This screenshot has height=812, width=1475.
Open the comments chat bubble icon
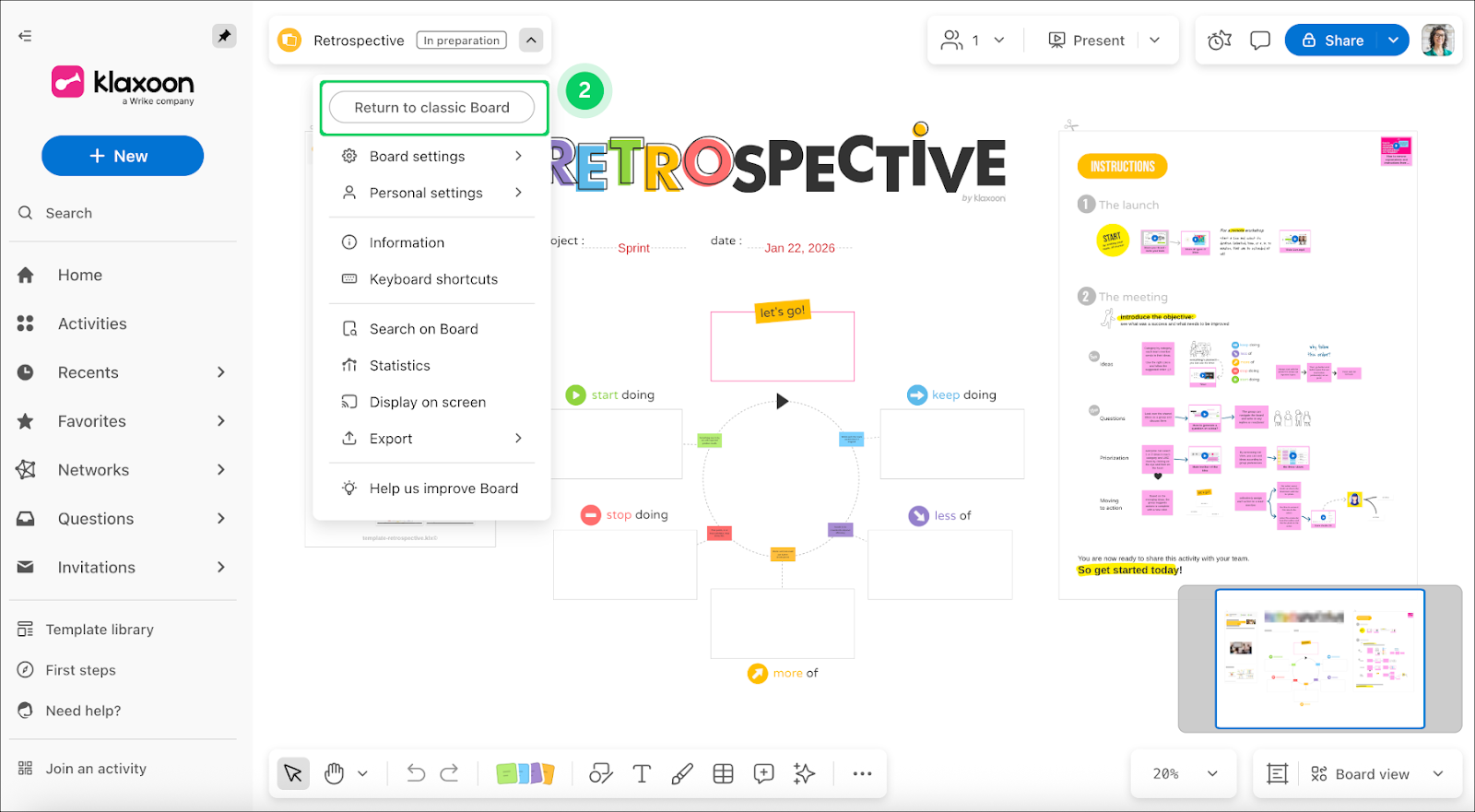(1260, 41)
